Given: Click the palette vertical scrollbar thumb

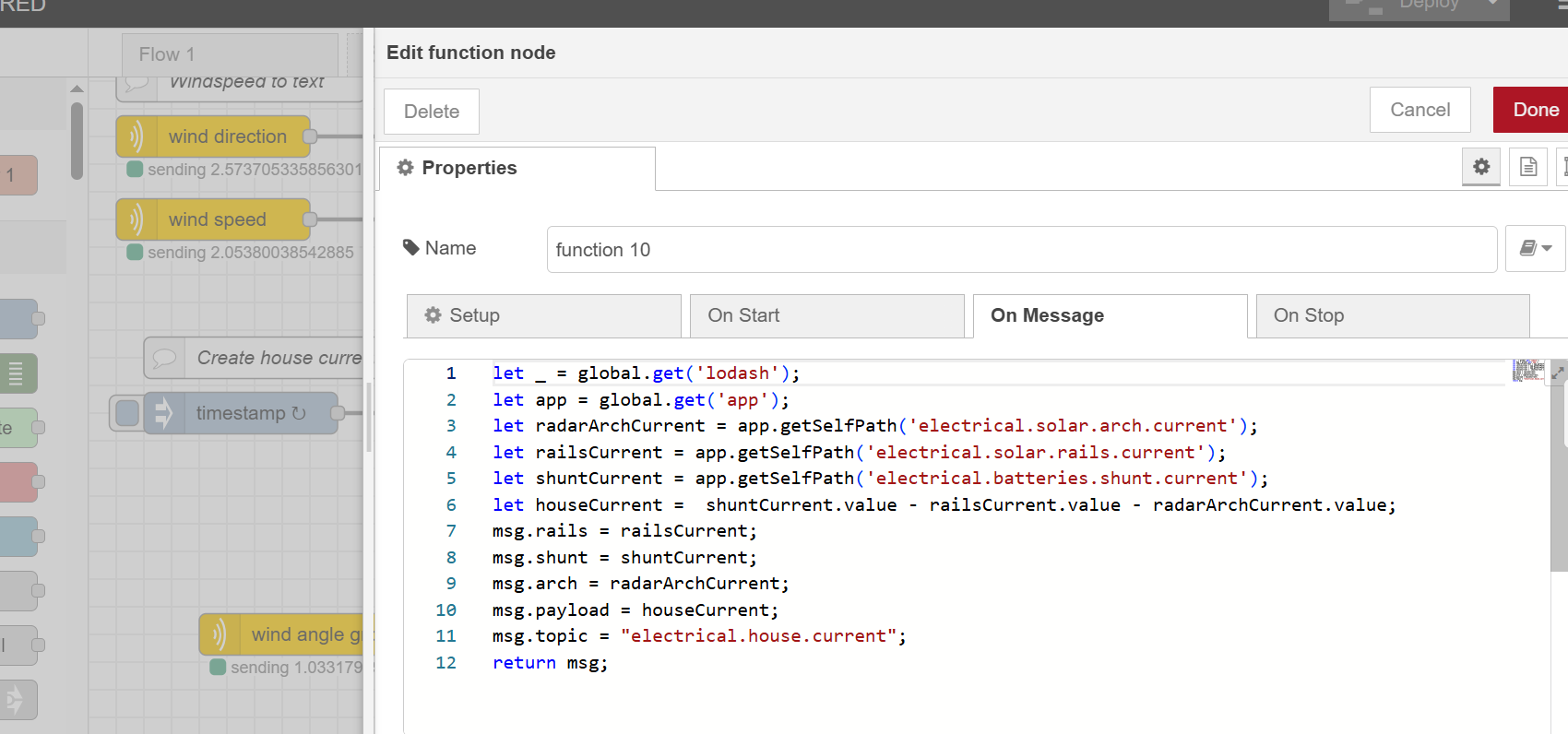Looking at the screenshot, I should 77,140.
